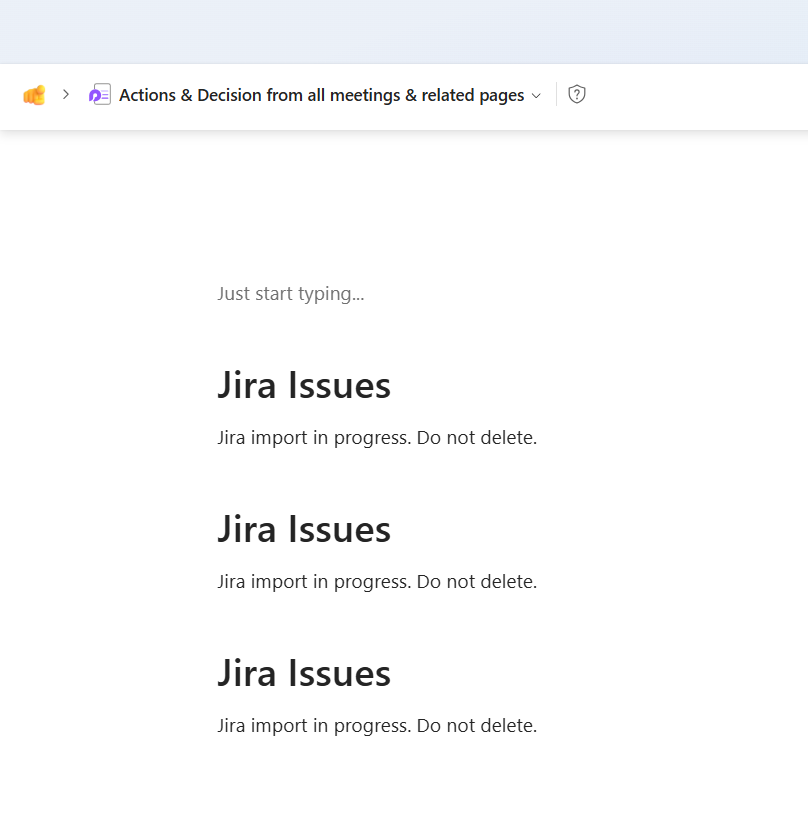
Task: Open 'Actions & Decision from all meetings' title
Action: pos(321,95)
